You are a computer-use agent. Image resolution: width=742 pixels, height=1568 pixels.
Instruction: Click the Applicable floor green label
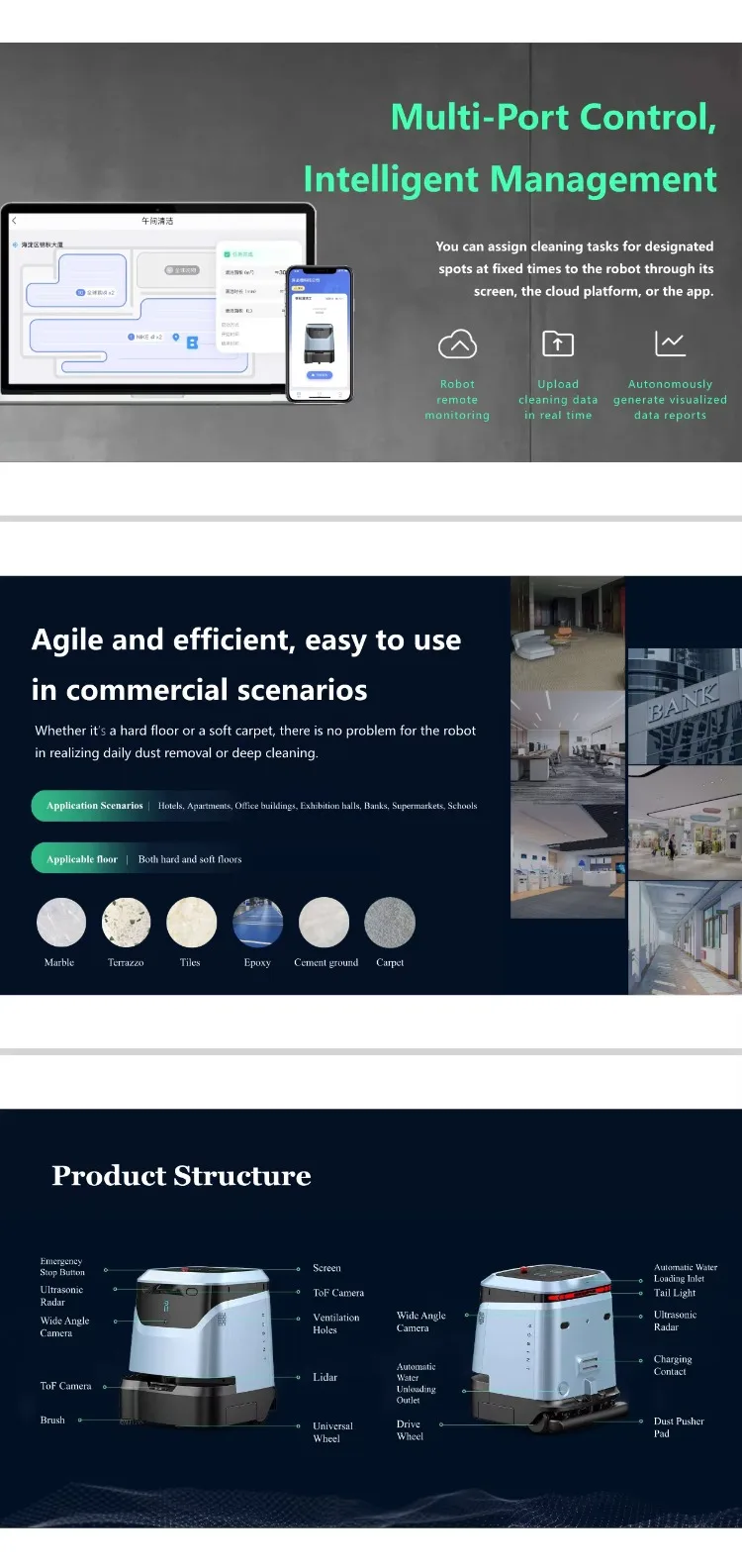[x=81, y=859]
